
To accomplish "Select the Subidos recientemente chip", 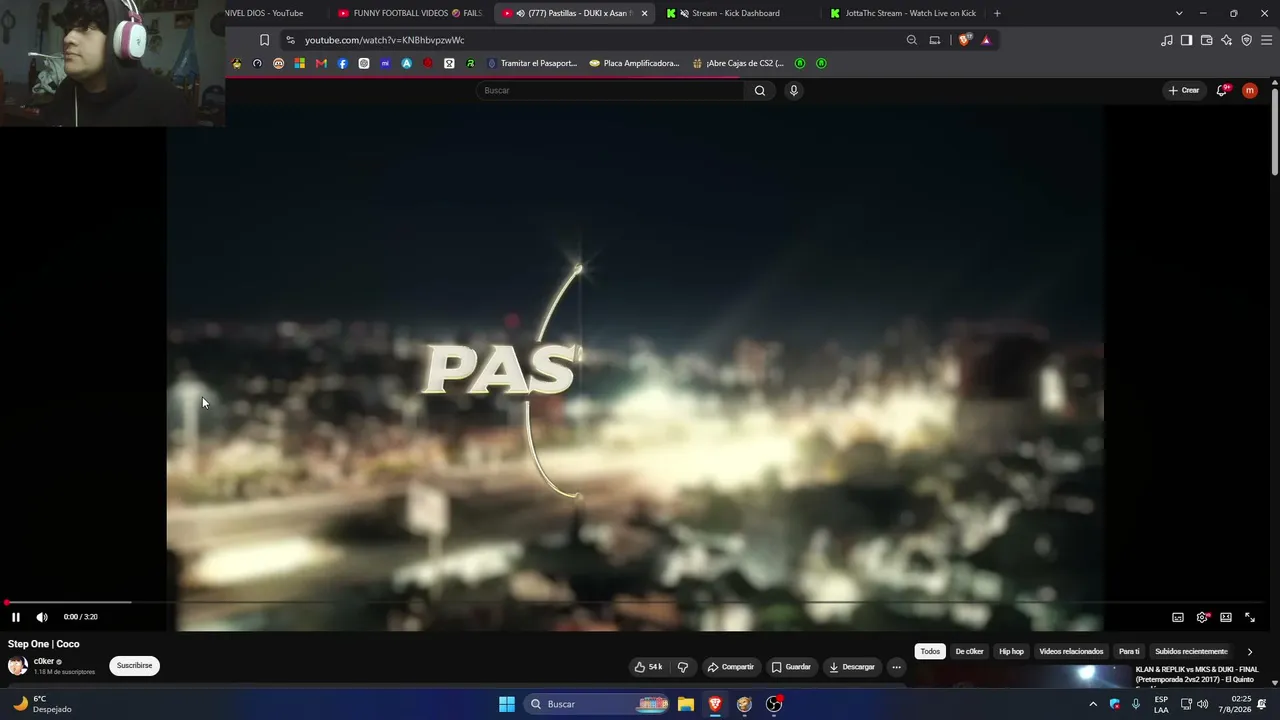I will click(1191, 651).
